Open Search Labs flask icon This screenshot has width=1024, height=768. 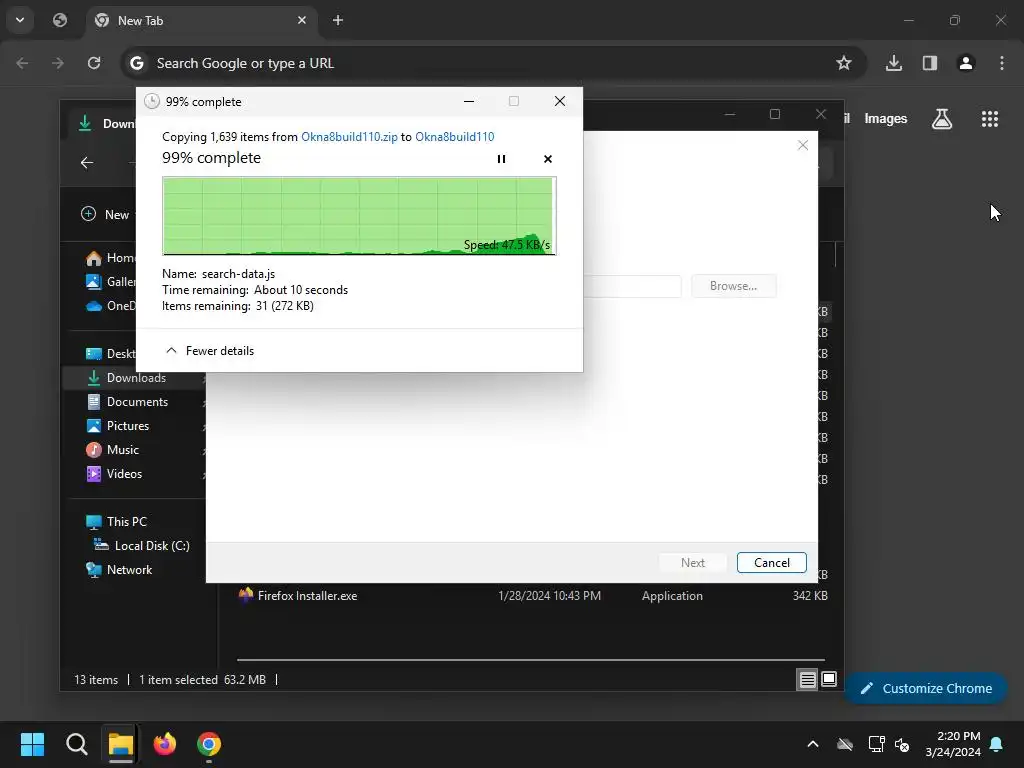pos(942,119)
